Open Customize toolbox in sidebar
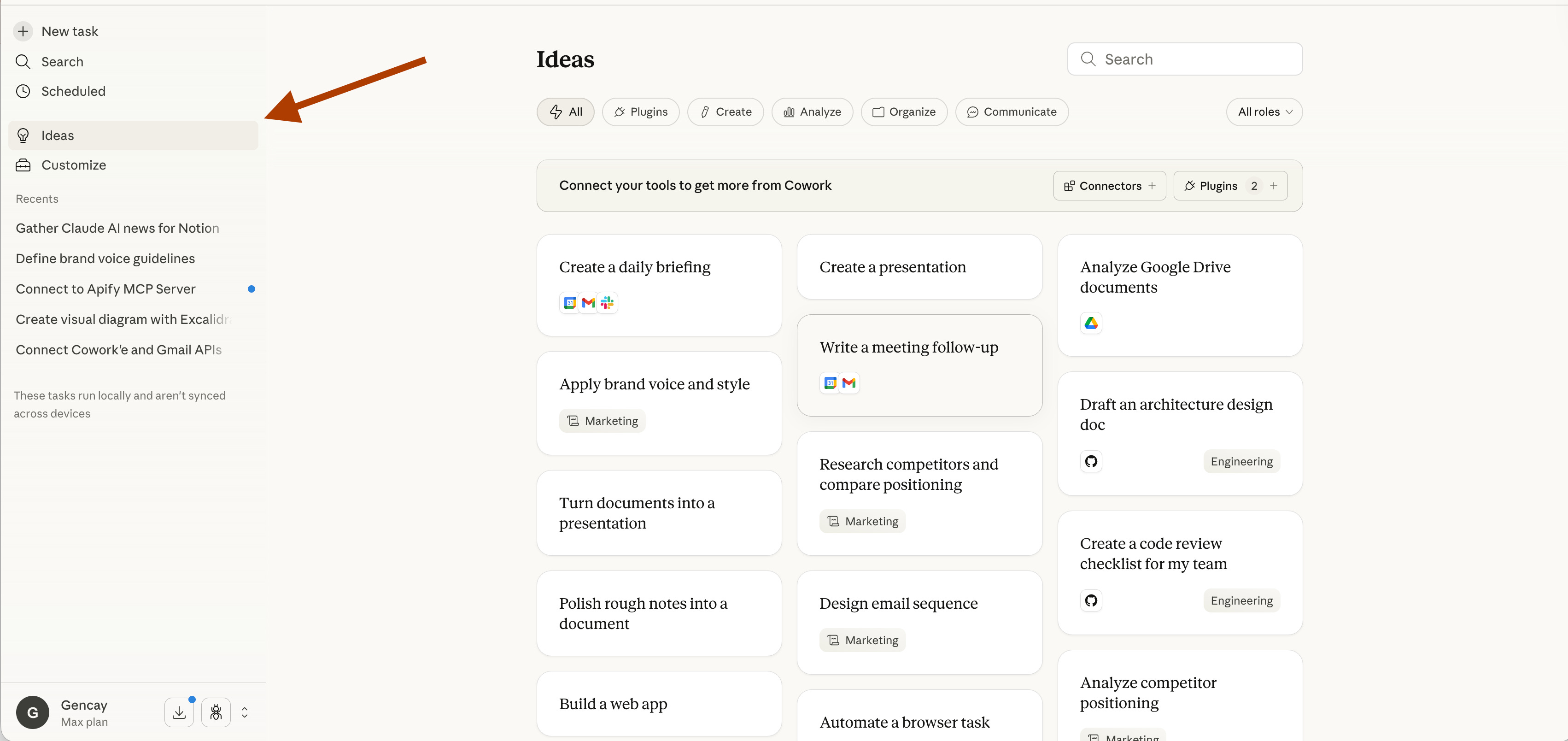The image size is (1568, 741). pos(23,165)
